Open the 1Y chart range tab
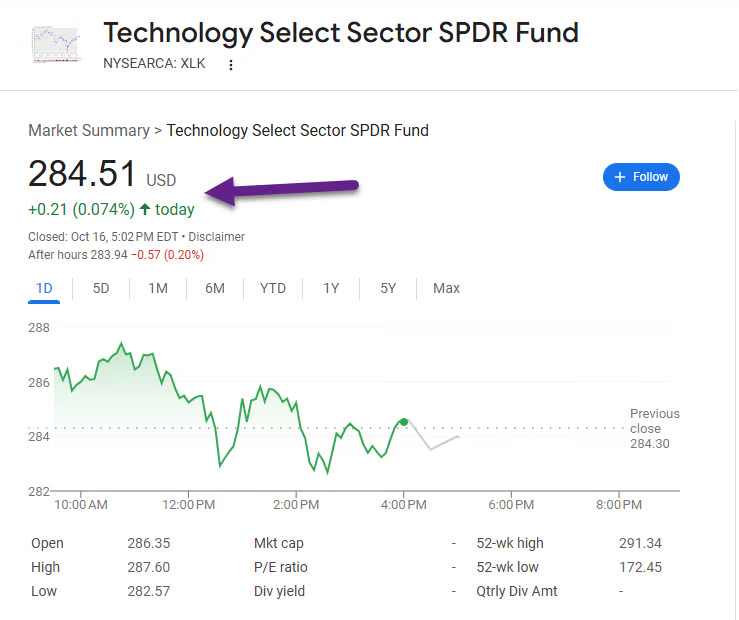This screenshot has height=620, width=739. [331, 288]
